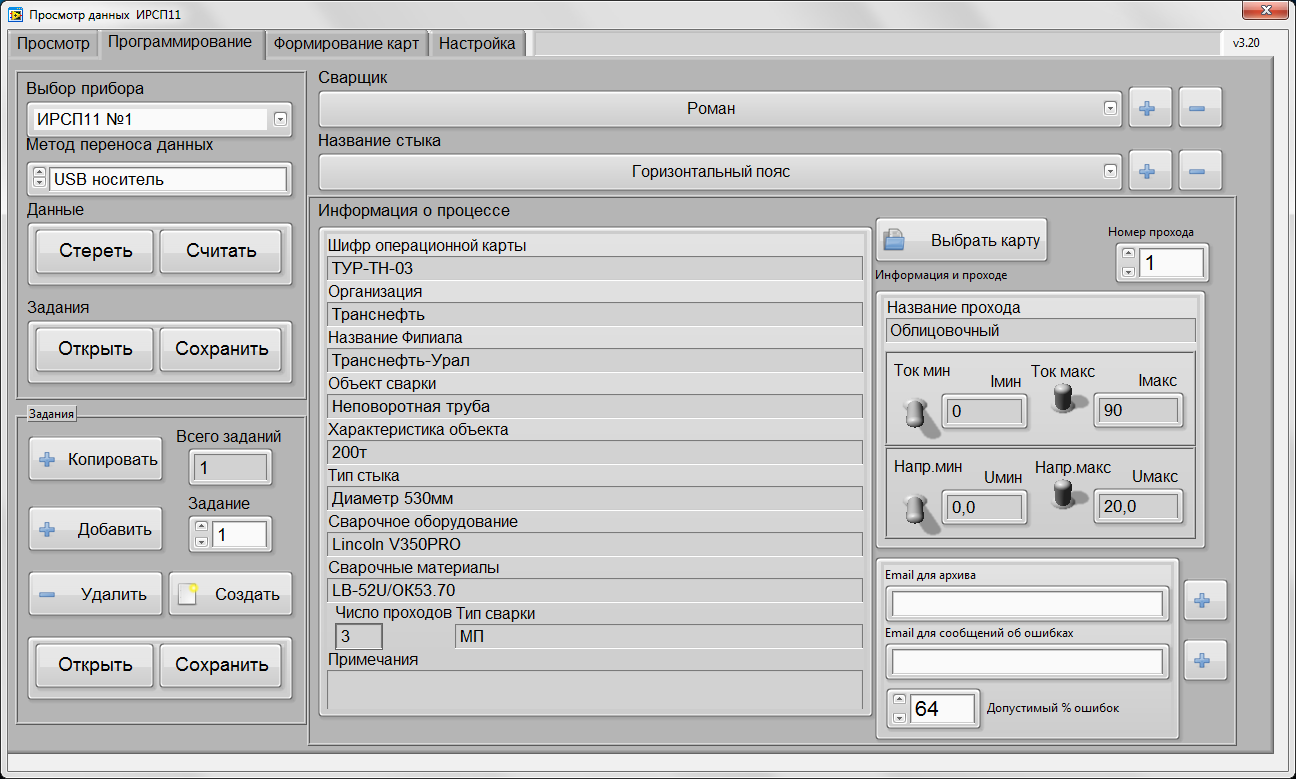The width and height of the screenshot is (1296, 779).
Task: Click the Email для архива input field
Action: (x=1027, y=603)
